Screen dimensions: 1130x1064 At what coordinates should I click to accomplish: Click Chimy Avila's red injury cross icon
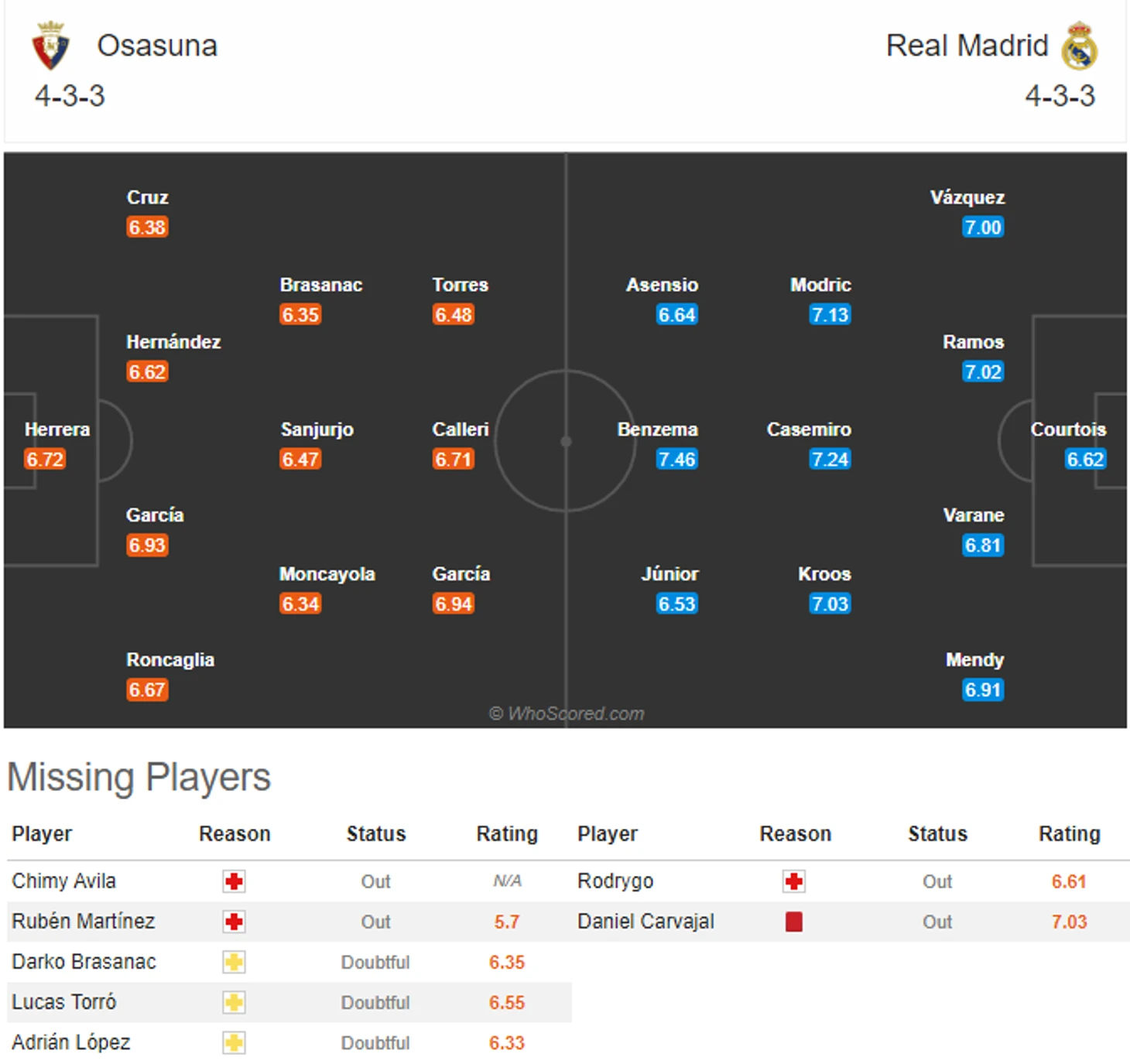click(234, 881)
